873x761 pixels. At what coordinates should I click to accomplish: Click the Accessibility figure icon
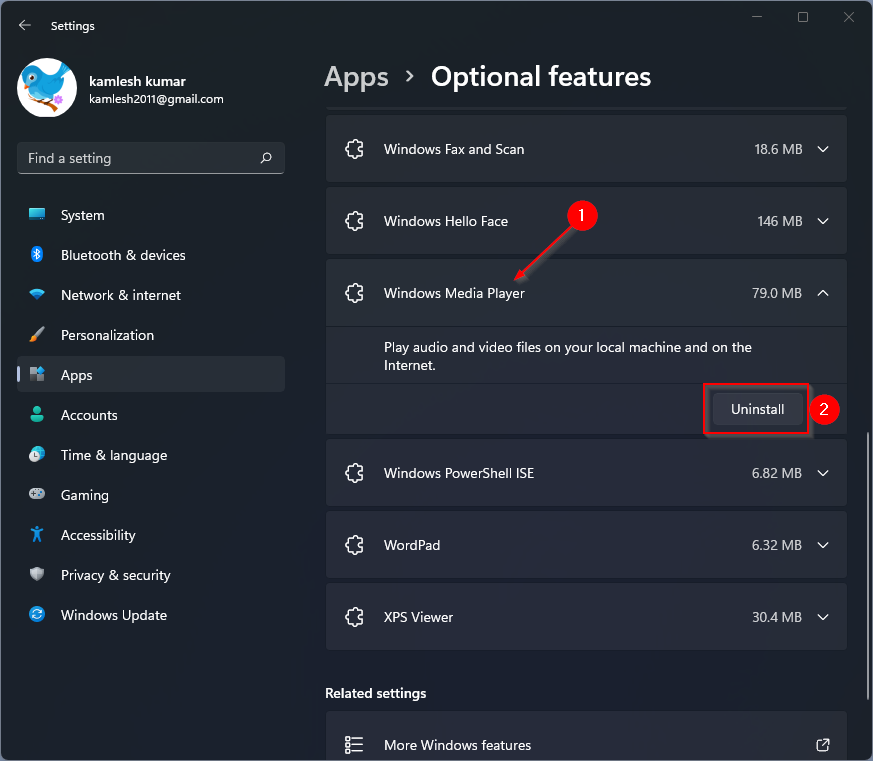(37, 535)
